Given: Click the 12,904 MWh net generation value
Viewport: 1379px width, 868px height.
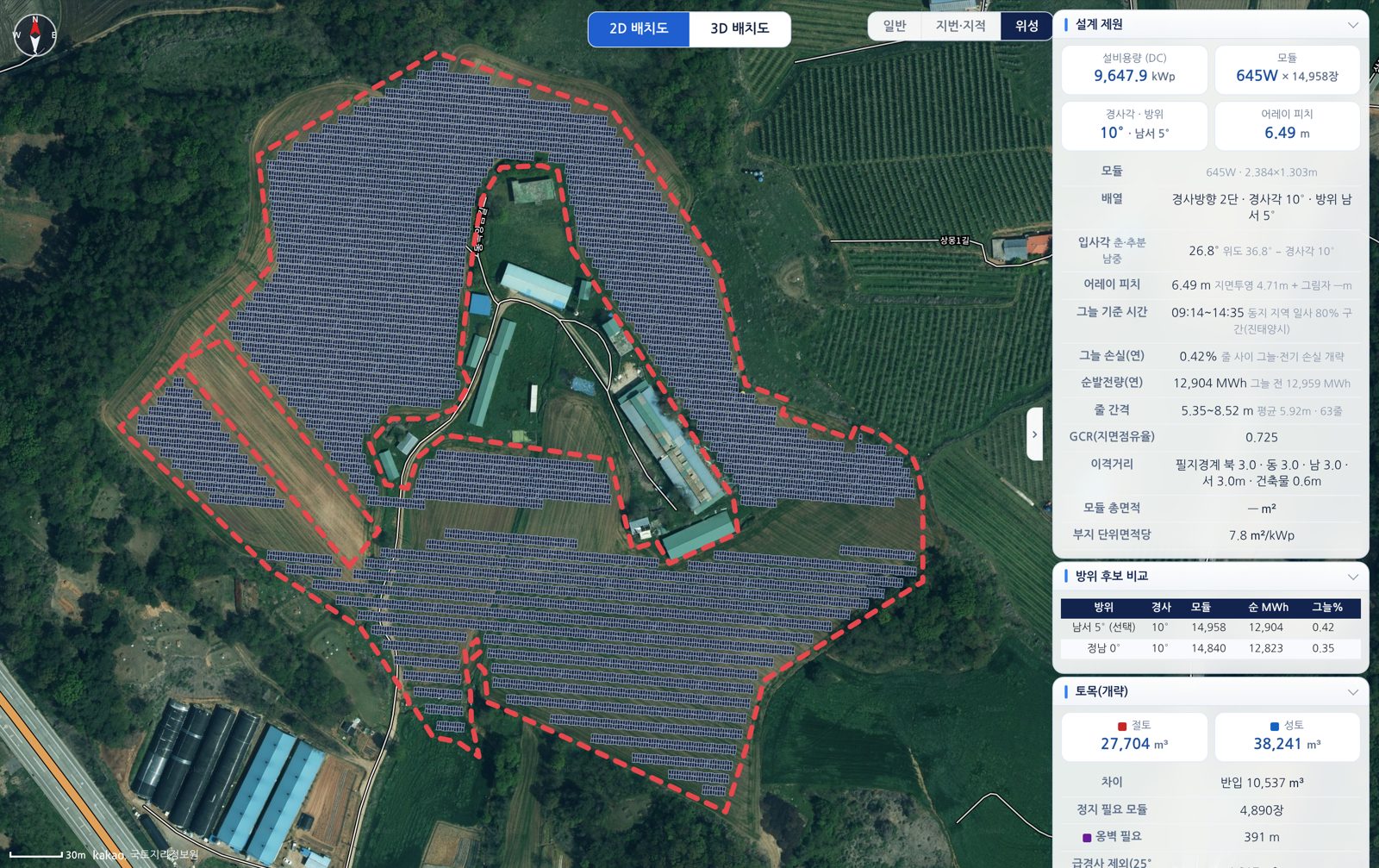Looking at the screenshot, I should (1209, 384).
